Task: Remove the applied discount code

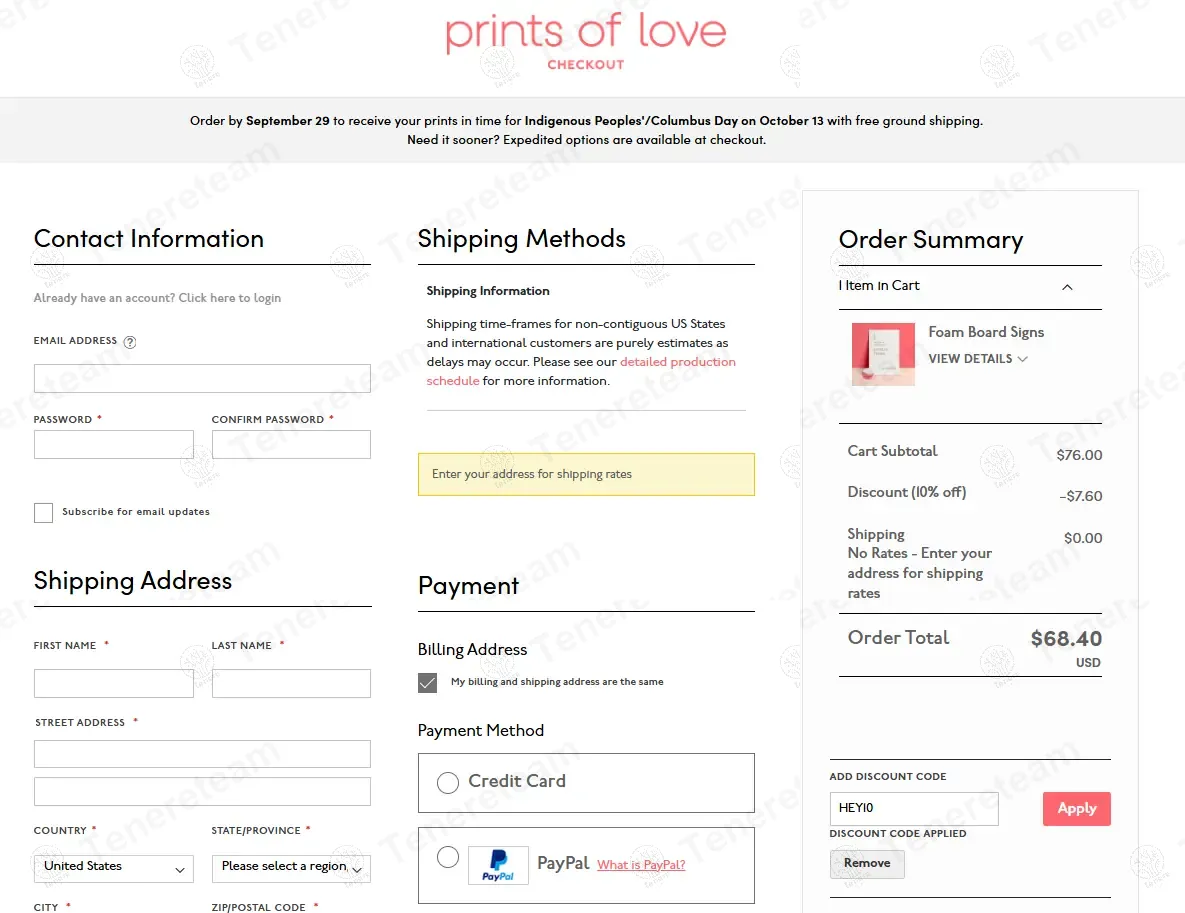Action: 867,864
